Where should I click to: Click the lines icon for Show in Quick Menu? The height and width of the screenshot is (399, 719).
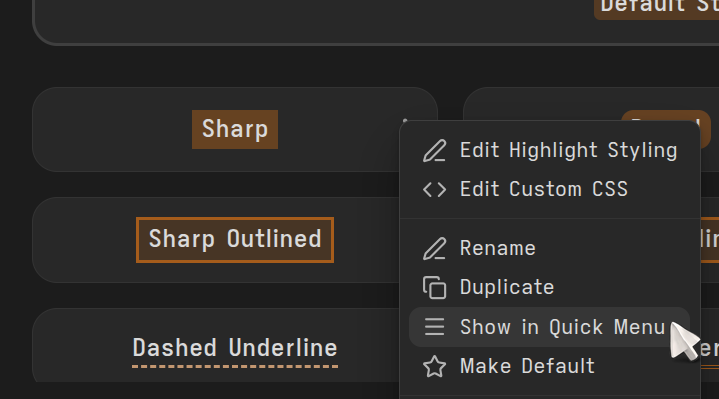434,327
